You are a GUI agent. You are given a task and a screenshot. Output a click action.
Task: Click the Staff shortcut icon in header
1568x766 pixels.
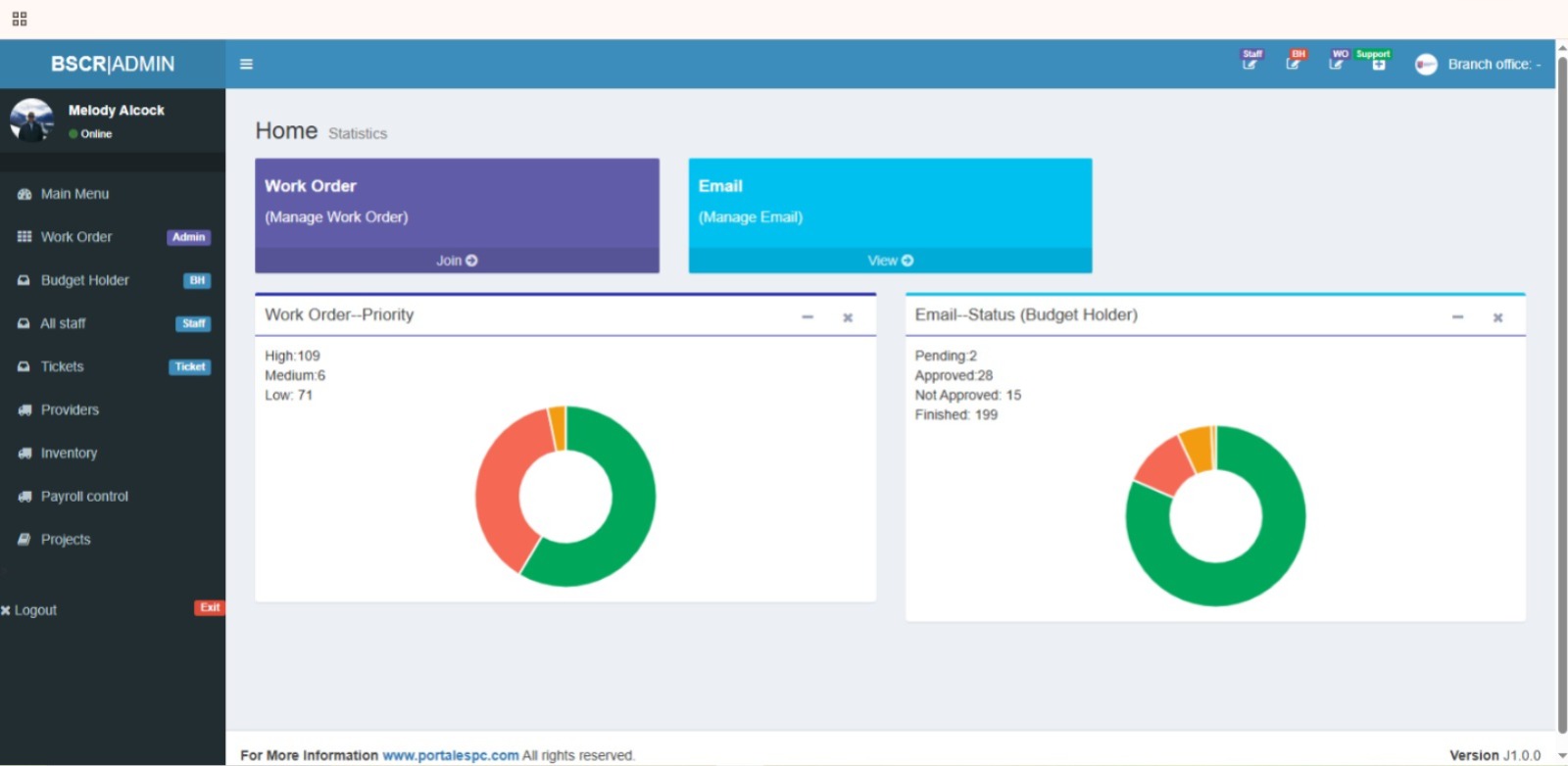tap(1249, 63)
